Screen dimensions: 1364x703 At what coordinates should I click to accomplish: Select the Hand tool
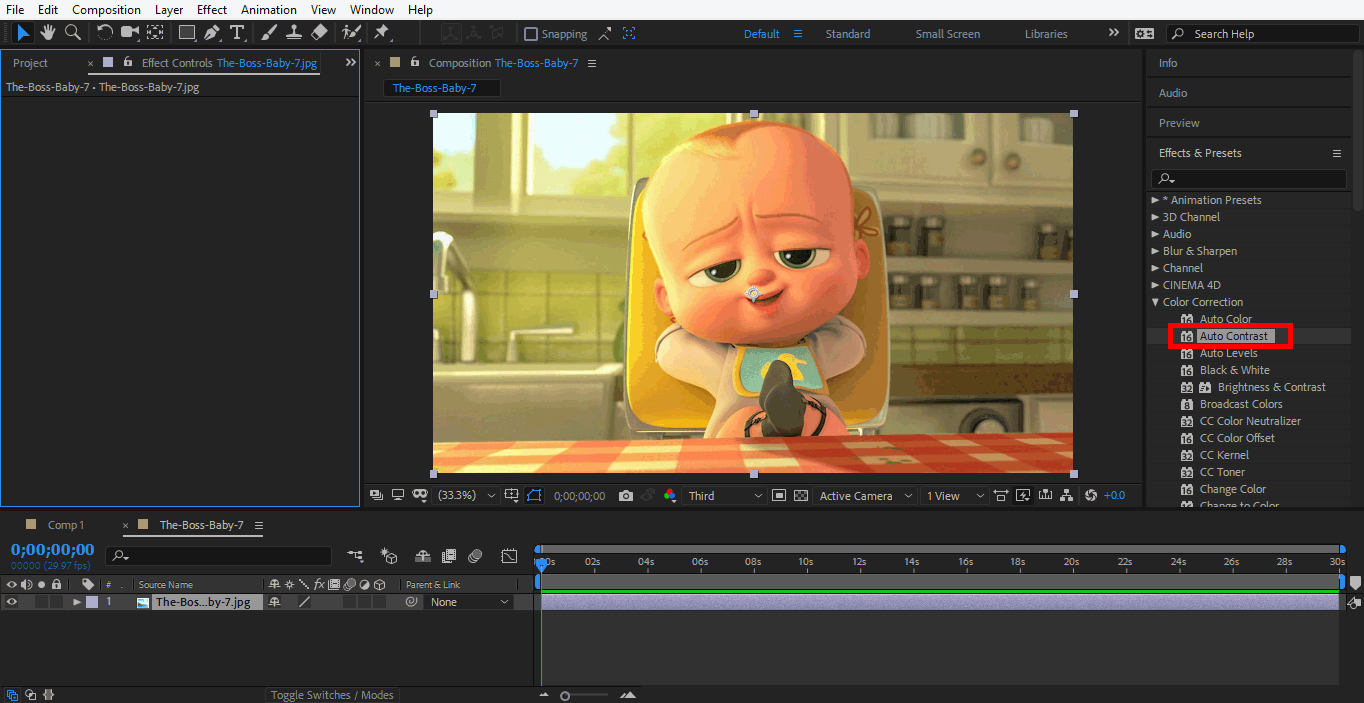click(x=47, y=33)
